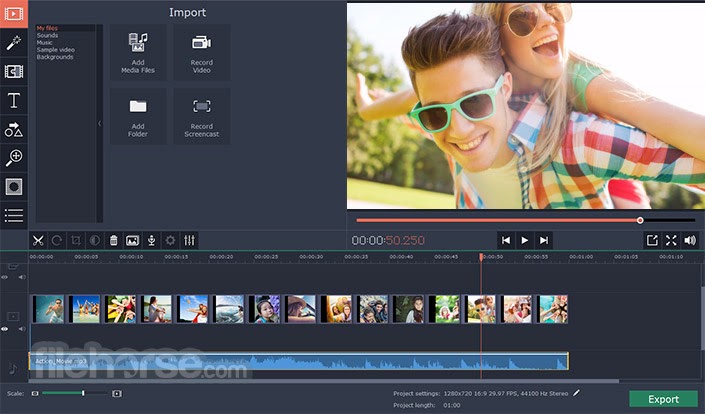The width and height of the screenshot is (705, 414).
Task: Click the green Export button
Action: [663, 399]
